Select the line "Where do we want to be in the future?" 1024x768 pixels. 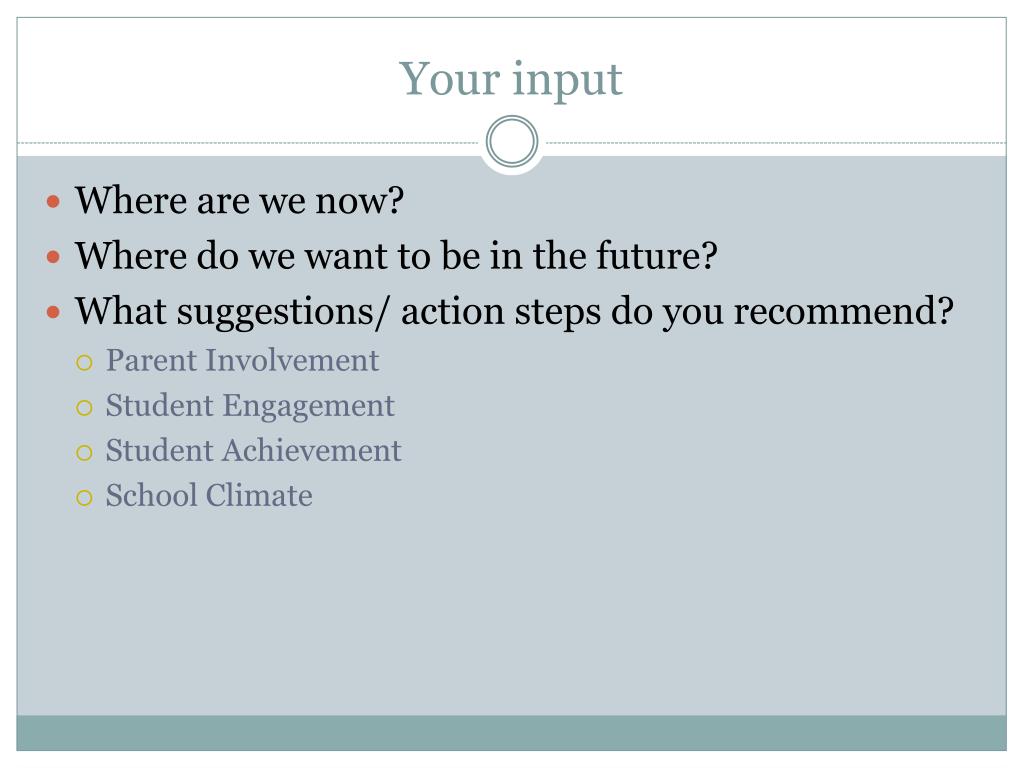[x=396, y=255]
